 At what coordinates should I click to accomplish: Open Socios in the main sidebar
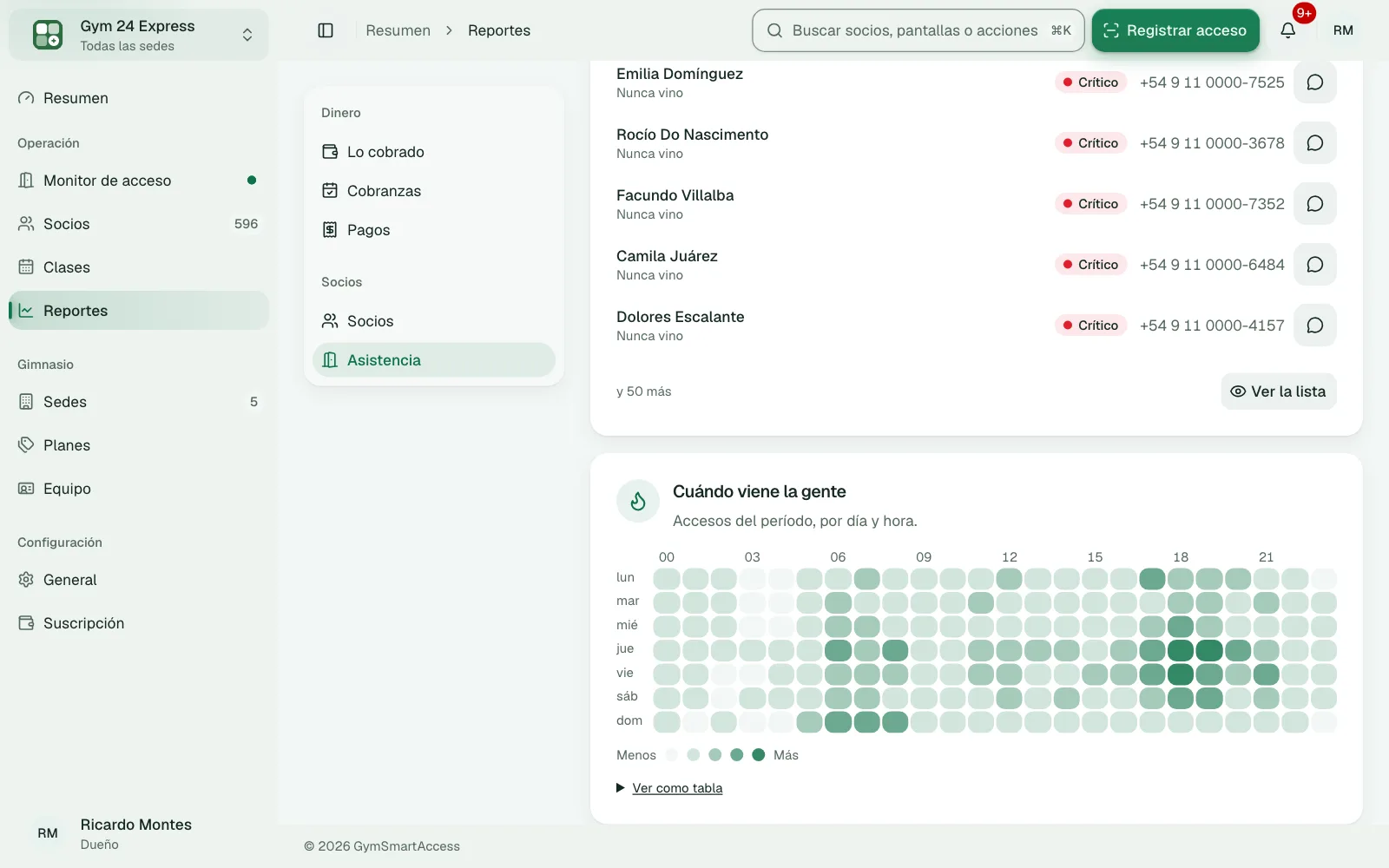(139, 224)
